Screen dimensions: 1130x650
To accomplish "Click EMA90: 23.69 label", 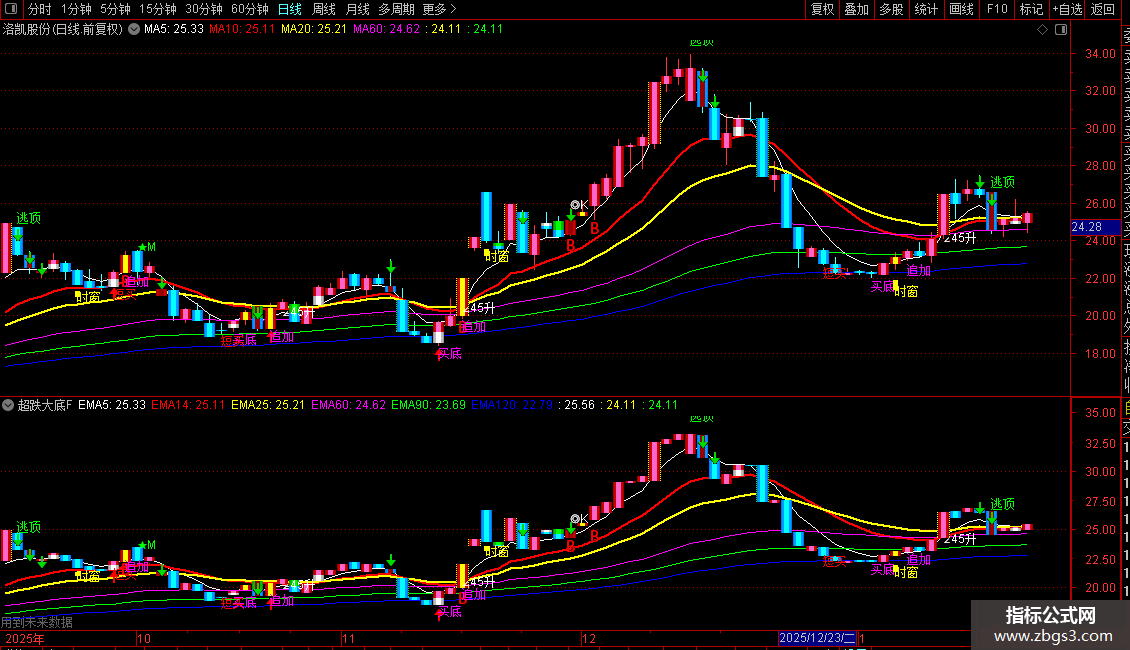I will 428,405.
